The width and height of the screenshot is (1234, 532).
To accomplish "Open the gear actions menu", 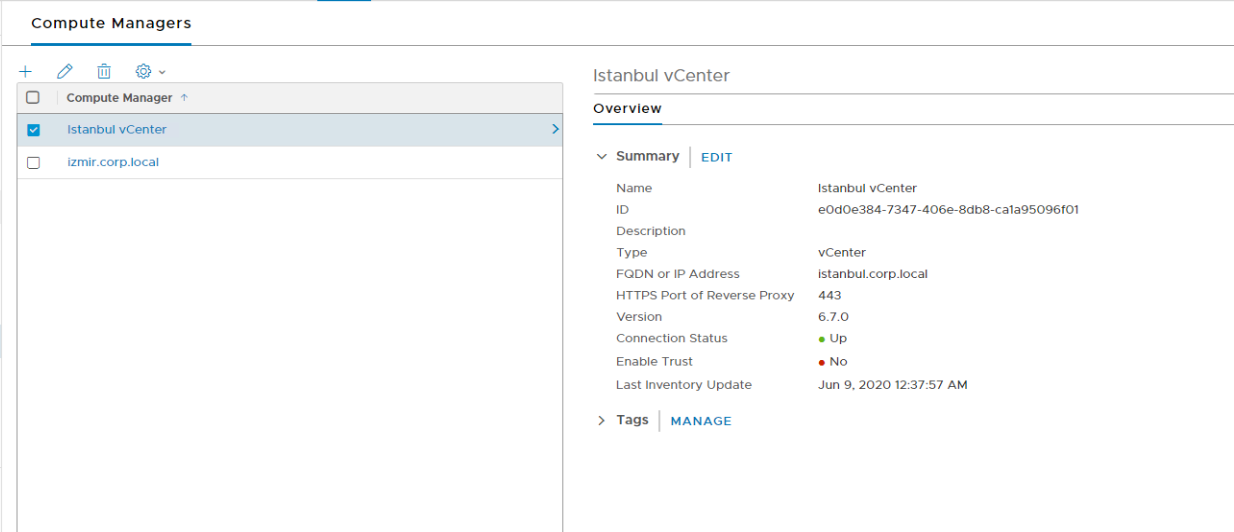I will [x=149, y=72].
